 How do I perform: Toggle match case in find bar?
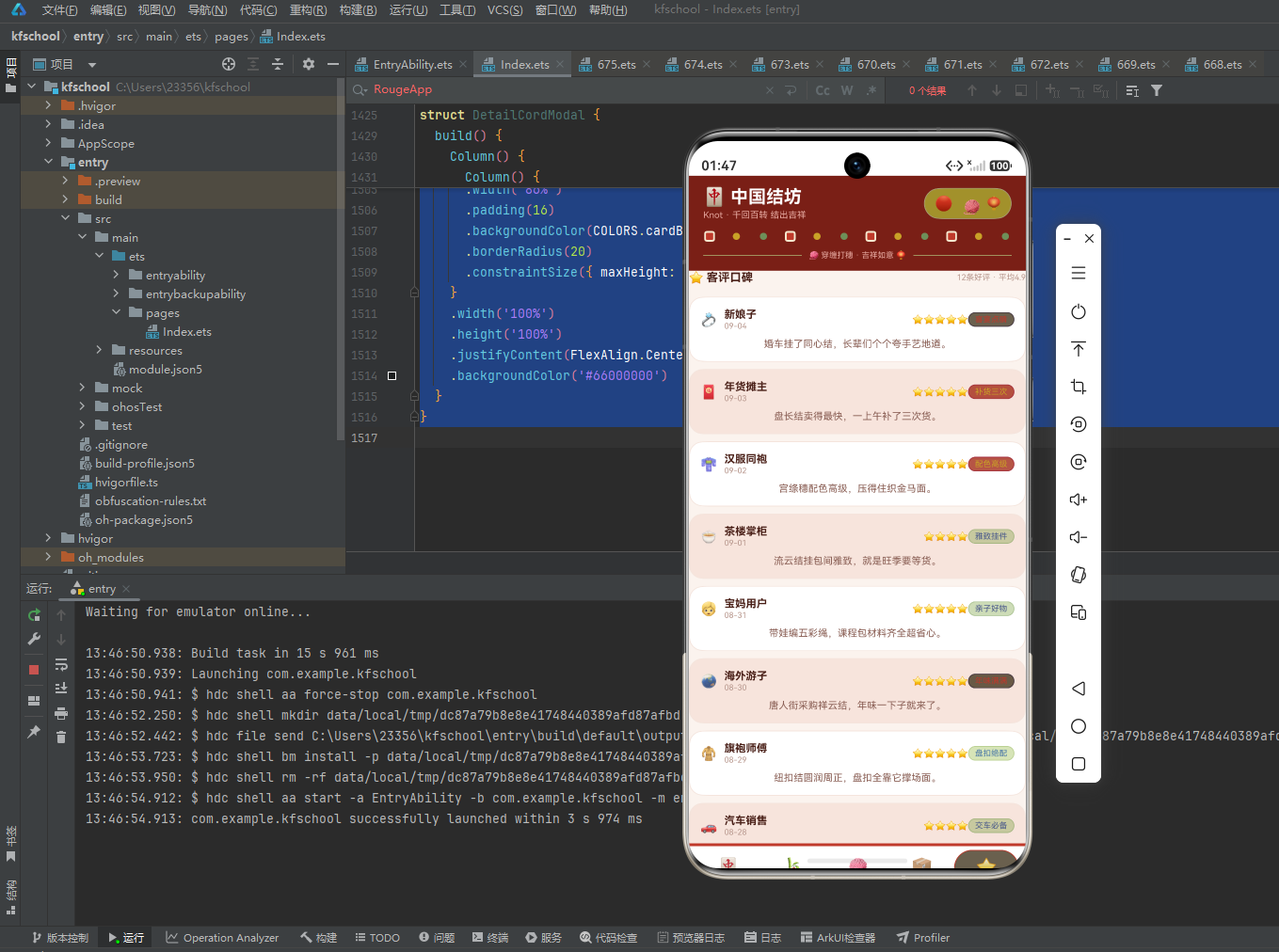click(x=823, y=90)
